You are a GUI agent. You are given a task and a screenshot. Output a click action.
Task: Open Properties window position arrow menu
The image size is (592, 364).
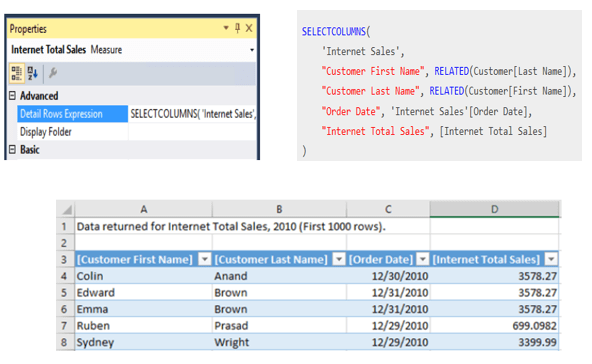226,28
